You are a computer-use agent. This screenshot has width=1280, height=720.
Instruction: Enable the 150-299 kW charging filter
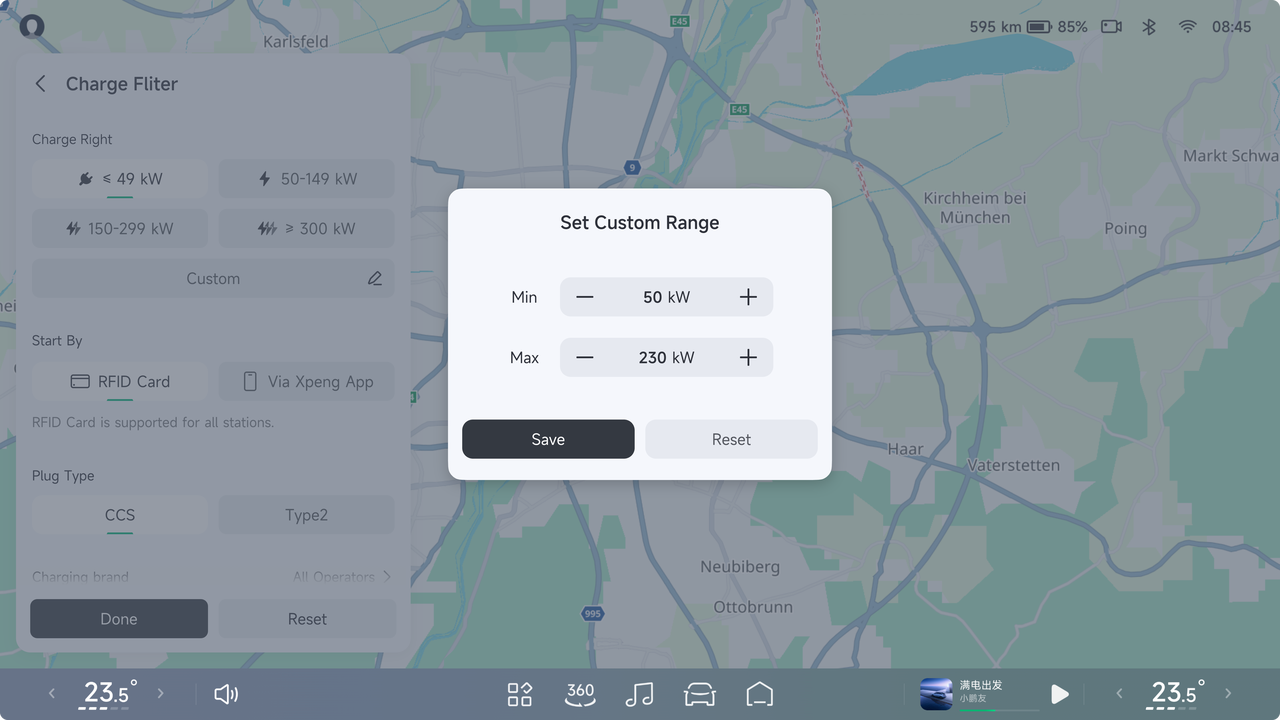tap(119, 228)
